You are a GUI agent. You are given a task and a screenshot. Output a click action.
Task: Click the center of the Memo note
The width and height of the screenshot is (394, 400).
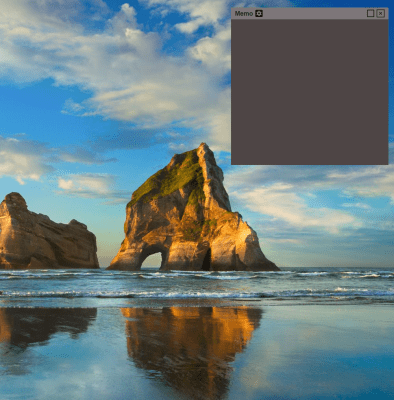click(x=310, y=92)
